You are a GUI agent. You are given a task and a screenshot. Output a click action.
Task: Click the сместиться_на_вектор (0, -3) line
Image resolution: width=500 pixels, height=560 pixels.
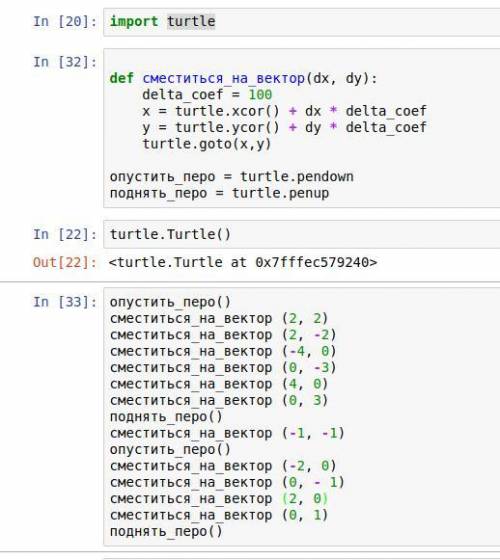[x=223, y=368]
